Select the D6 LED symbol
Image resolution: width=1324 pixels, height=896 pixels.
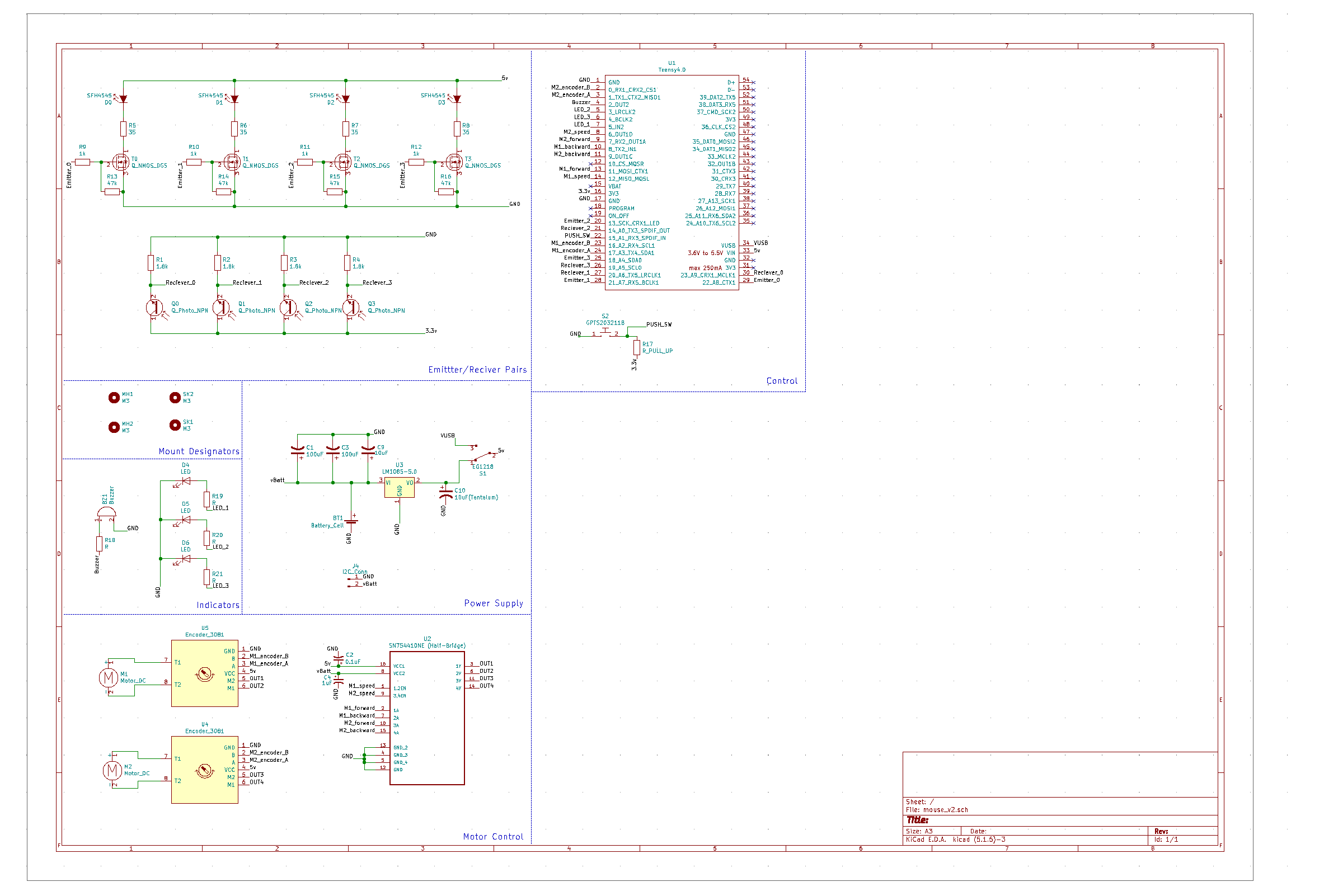[x=185, y=559]
